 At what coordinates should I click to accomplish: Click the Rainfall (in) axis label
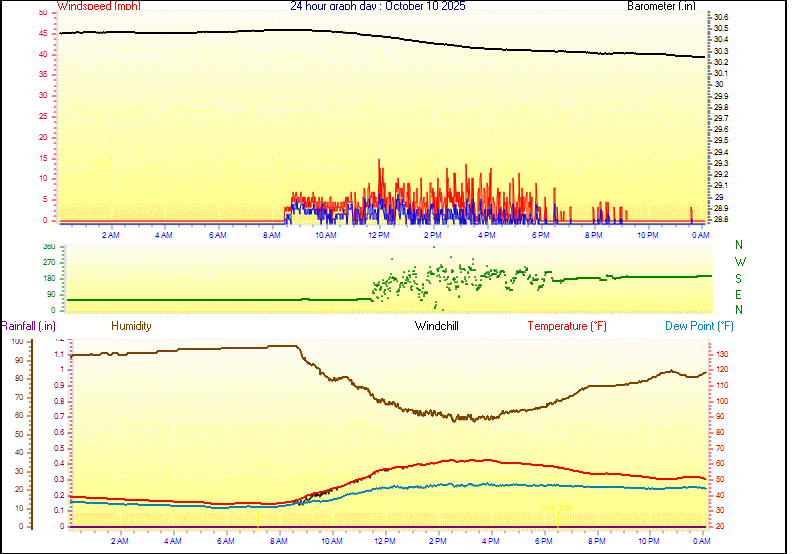(x=28, y=326)
